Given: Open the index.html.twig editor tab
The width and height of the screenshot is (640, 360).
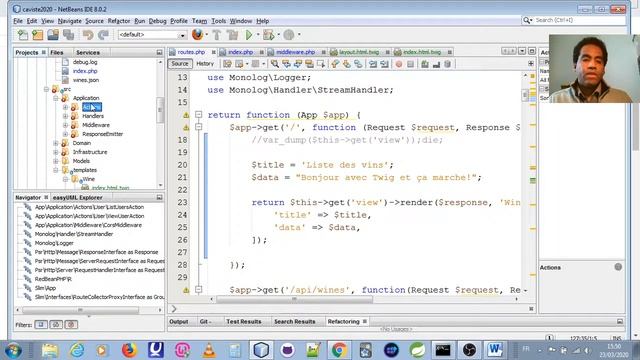Looking at the screenshot, I should [x=422, y=52].
